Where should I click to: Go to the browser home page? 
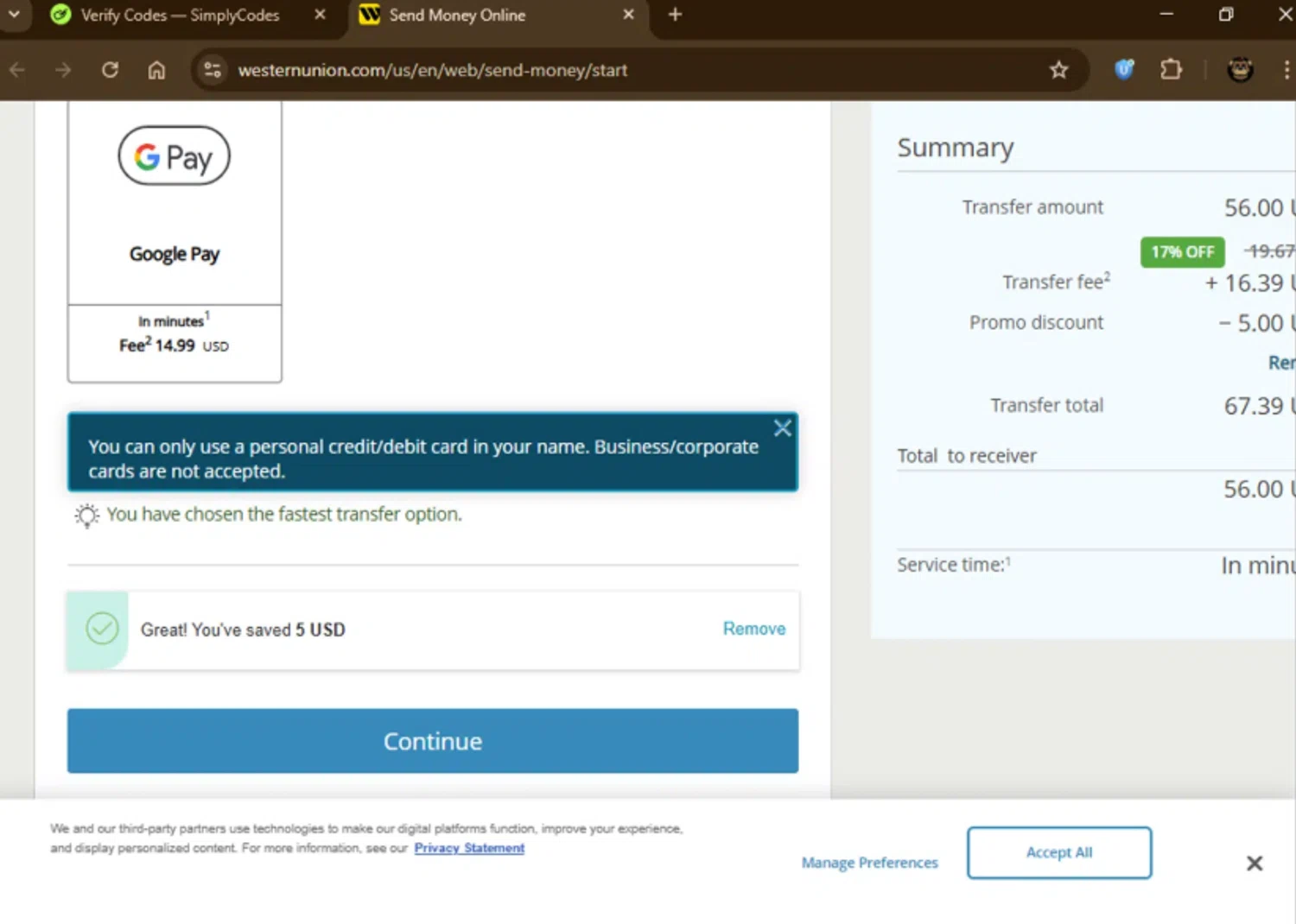(x=156, y=70)
